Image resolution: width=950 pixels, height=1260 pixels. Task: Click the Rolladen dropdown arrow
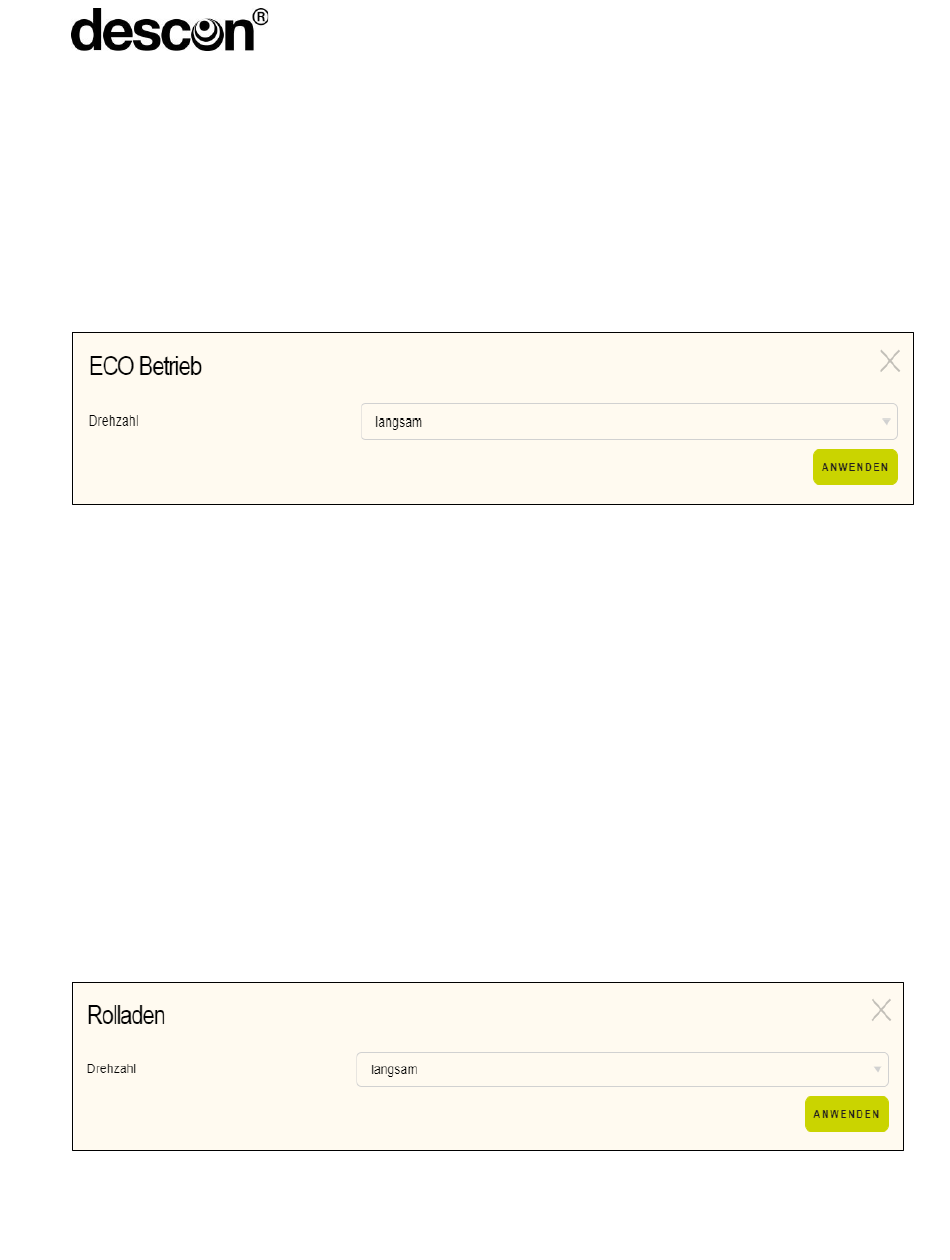pos(878,1069)
